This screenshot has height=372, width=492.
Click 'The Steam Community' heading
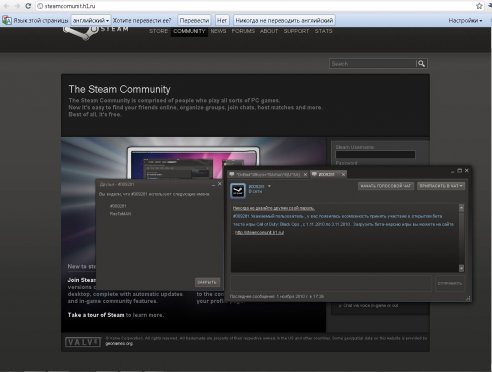119,89
